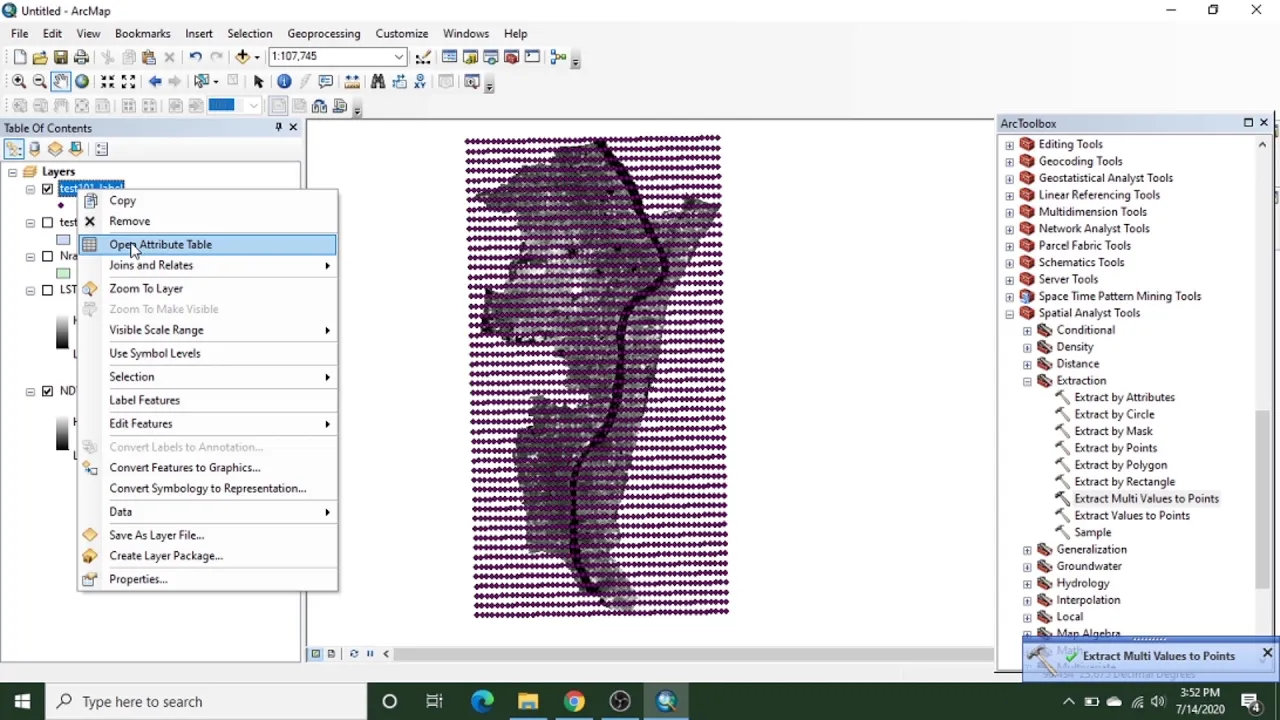Switch to List By Visibility view
Viewport: 1280px width, 720px height.
[55, 149]
